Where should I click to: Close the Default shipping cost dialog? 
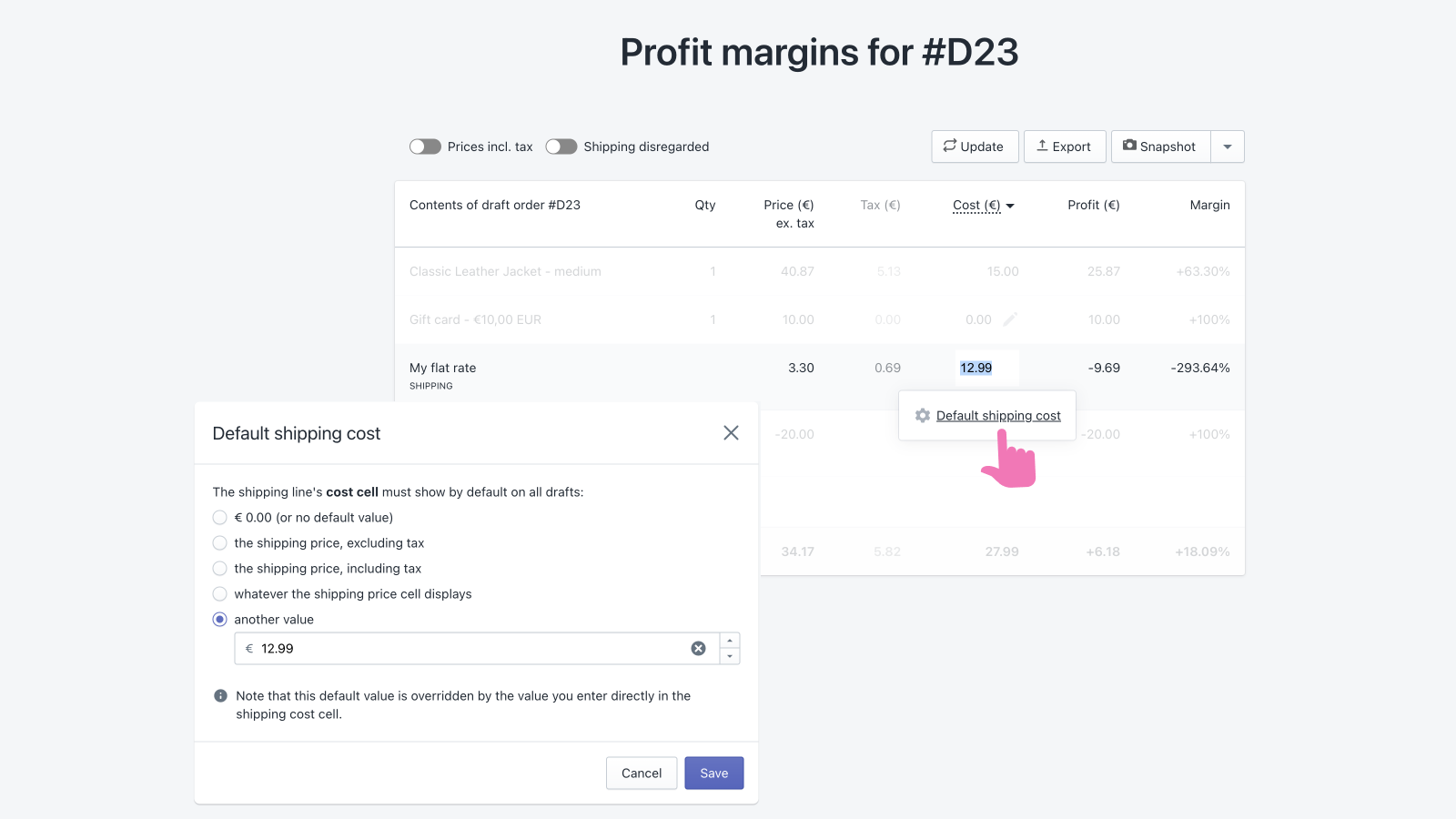coord(731,433)
